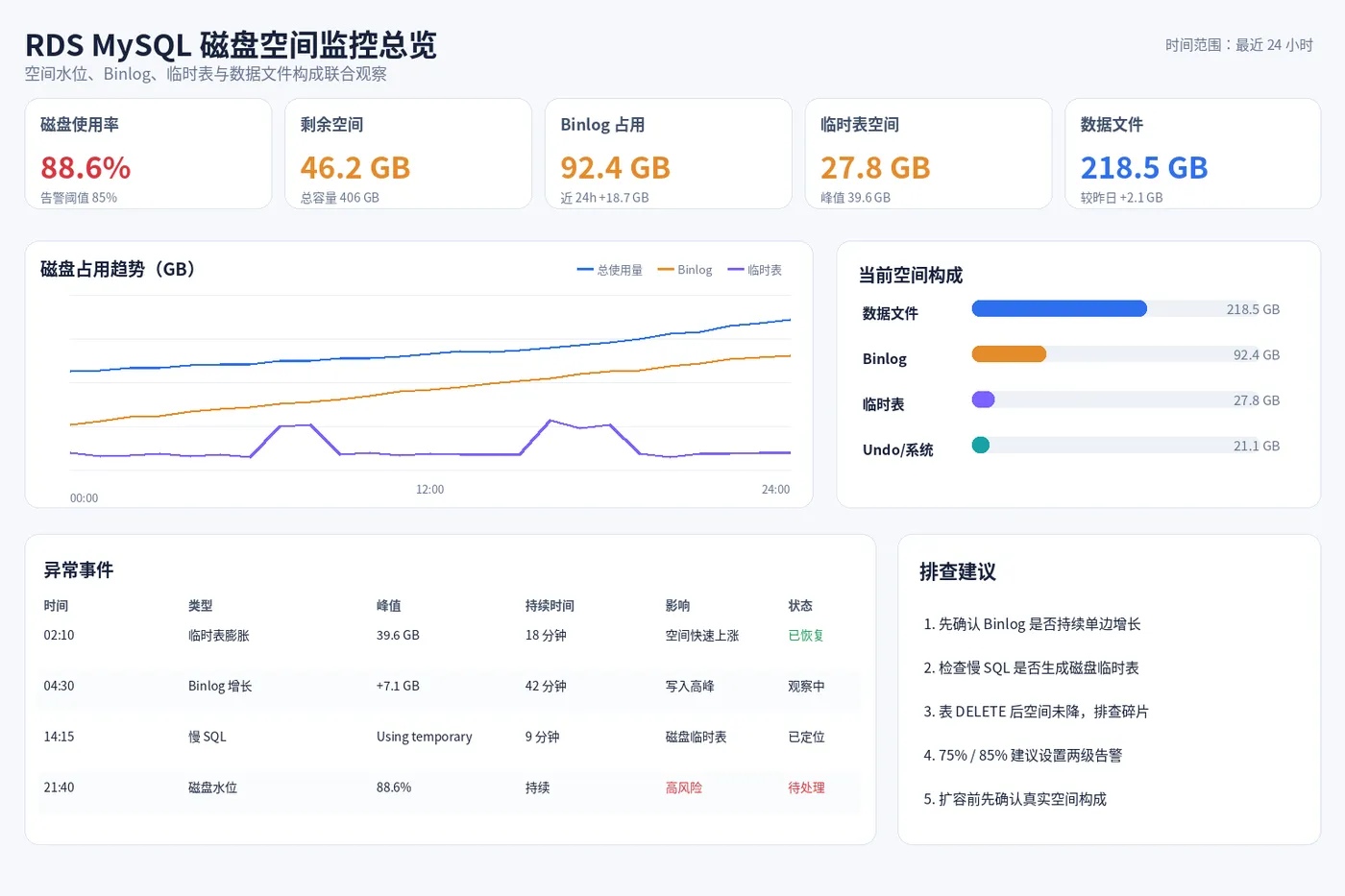This screenshot has height=896, width=1345.
Task: Click the 24:00 axis label on chart
Action: (x=775, y=490)
